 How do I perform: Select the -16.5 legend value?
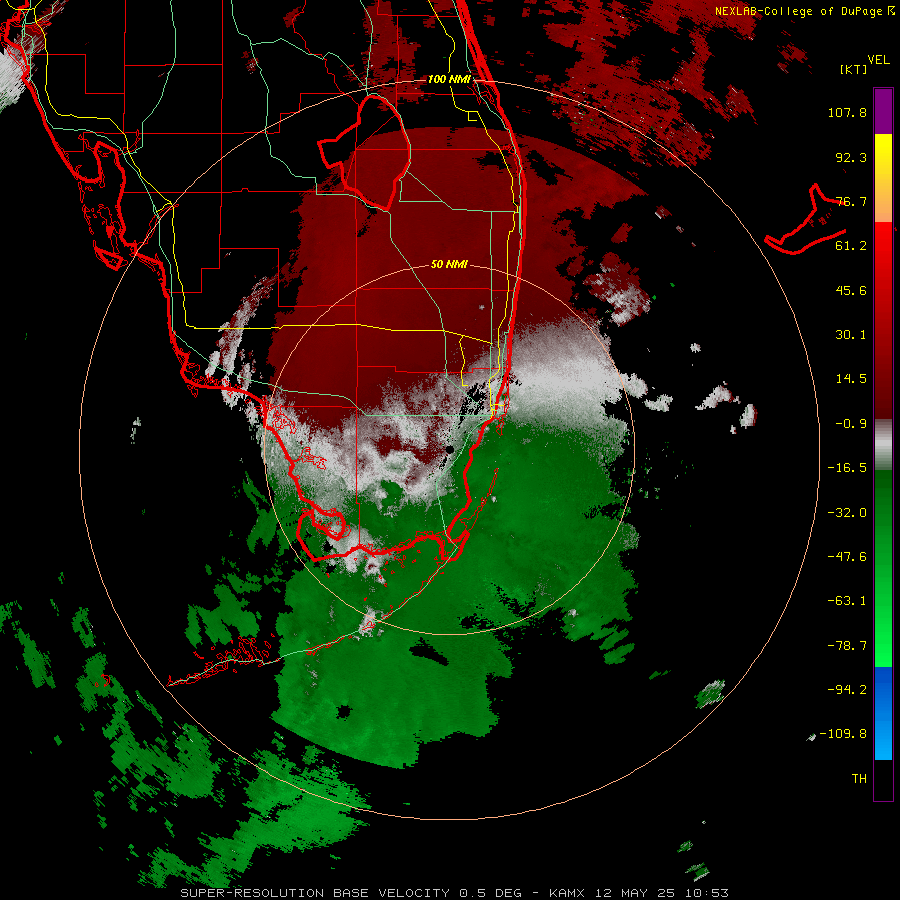pos(847,468)
